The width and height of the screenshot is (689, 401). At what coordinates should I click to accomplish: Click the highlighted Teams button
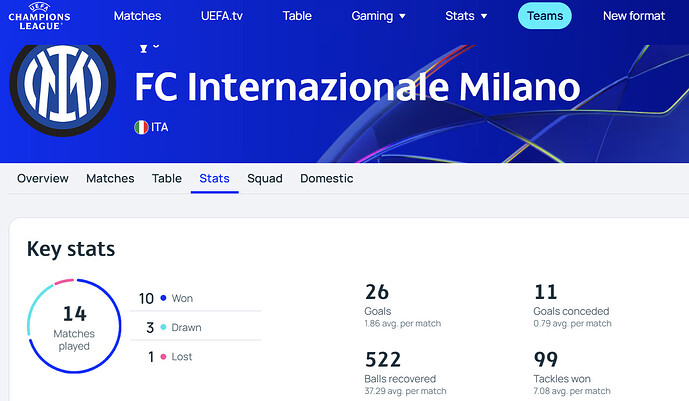coord(545,16)
